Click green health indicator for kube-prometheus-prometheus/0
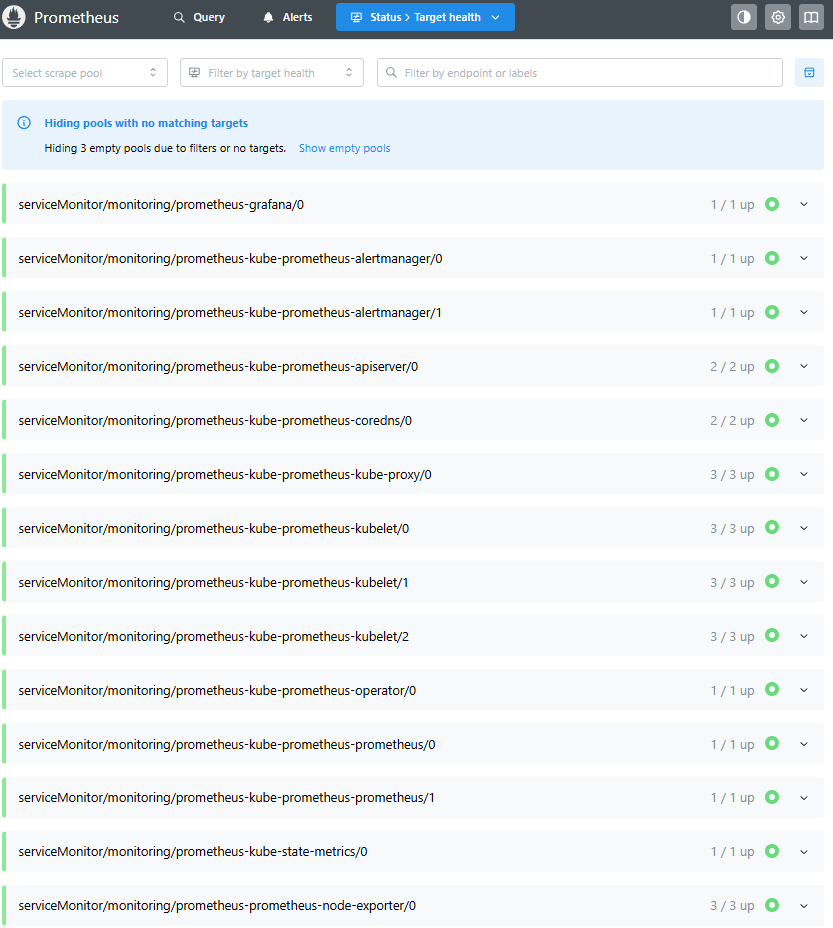Screen dimensions: 833x928 771,743
